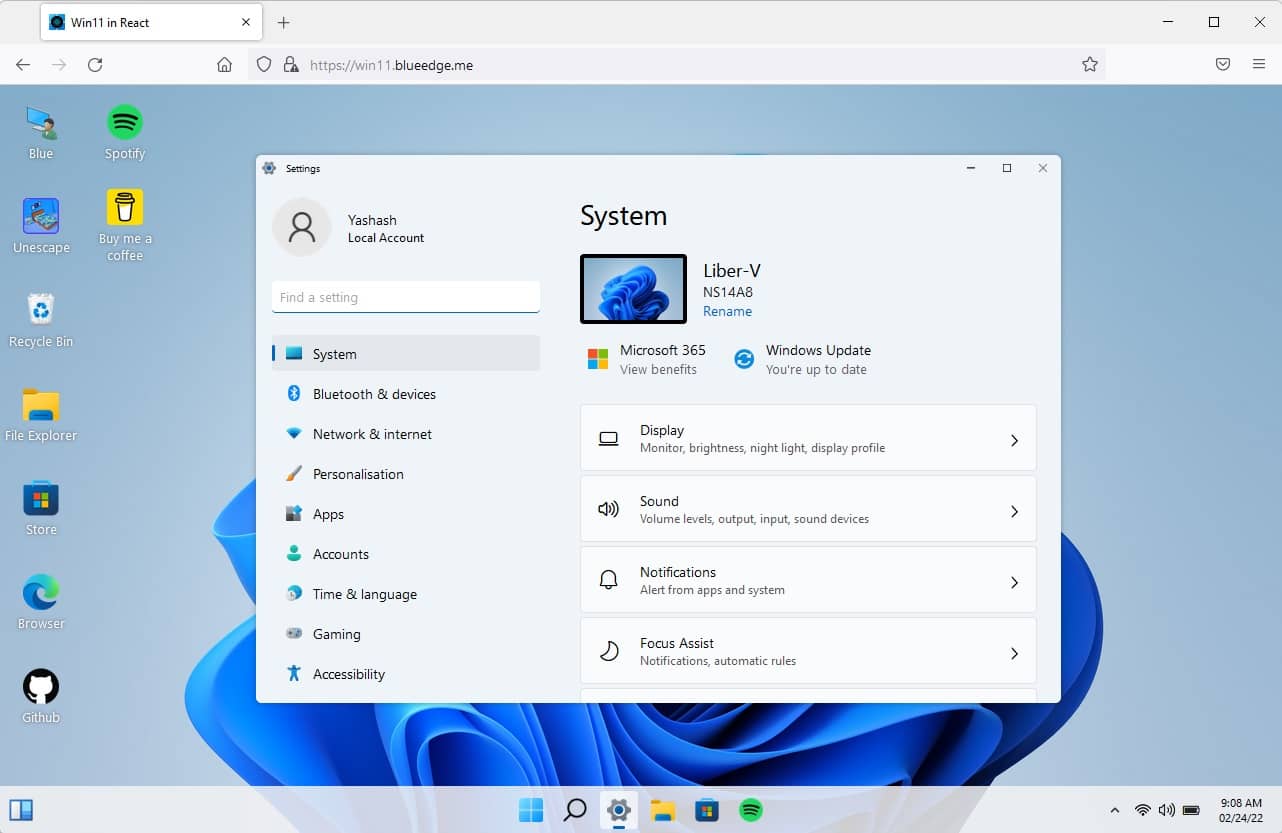Open the Recycle Bin on the desktop
Viewport: 1282px width, 833px height.
[x=41, y=320]
